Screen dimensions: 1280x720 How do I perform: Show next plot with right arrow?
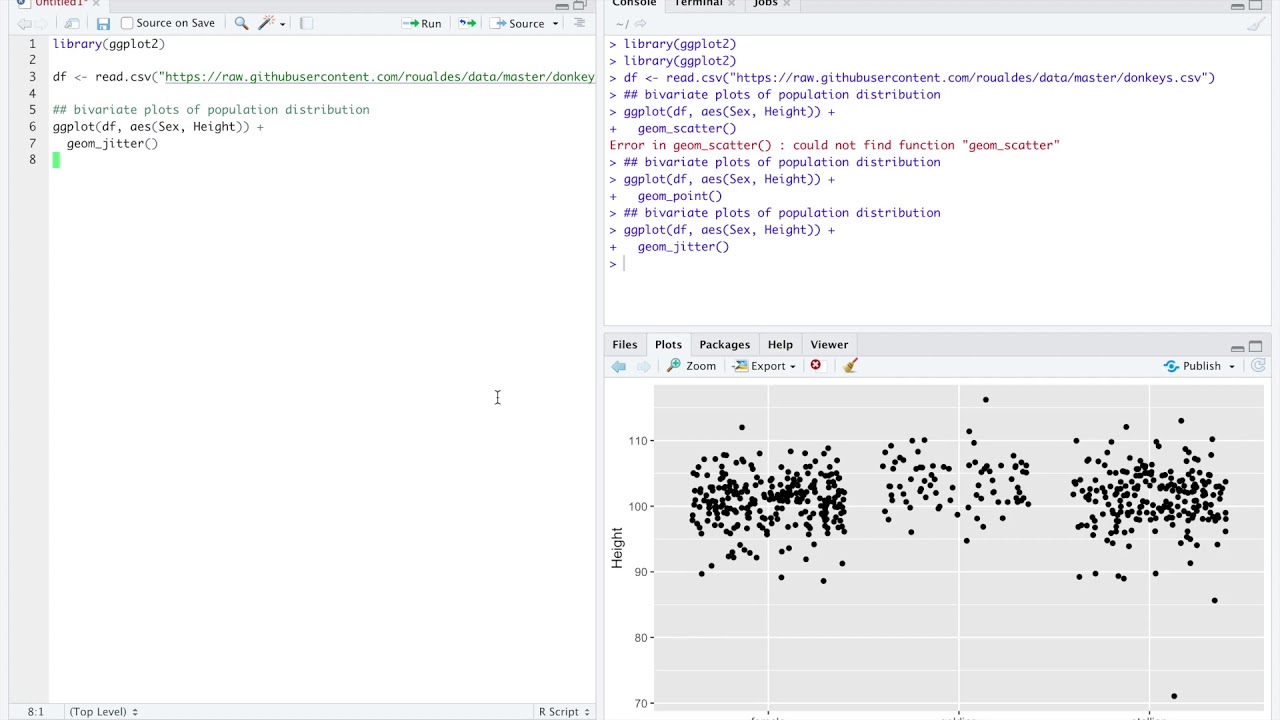click(644, 366)
